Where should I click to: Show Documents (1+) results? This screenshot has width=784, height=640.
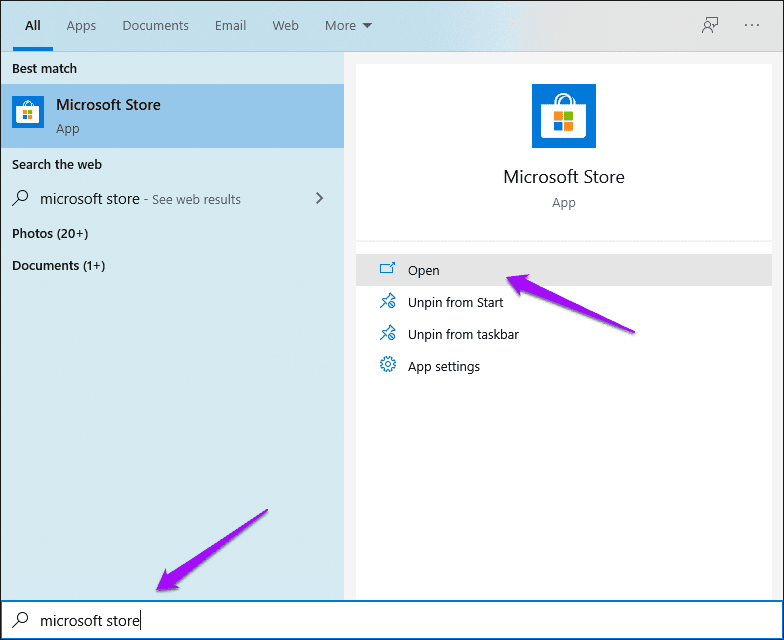coord(58,266)
